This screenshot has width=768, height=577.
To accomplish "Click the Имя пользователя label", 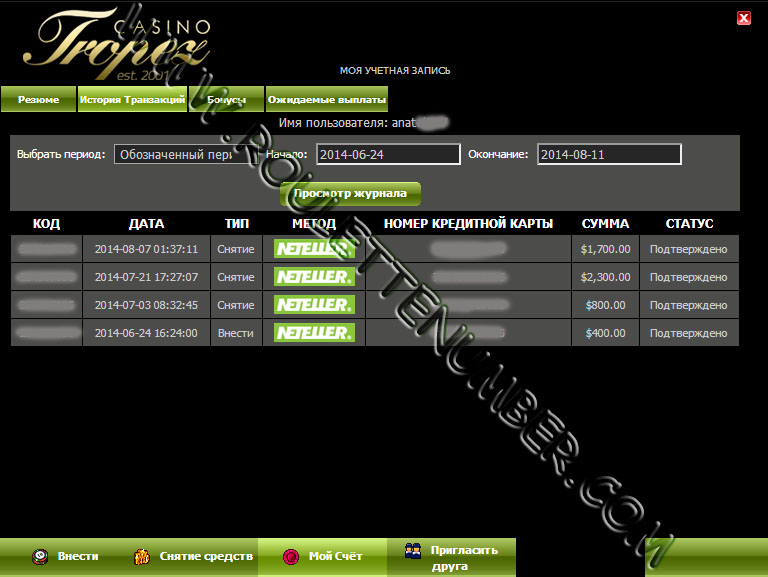I will (x=334, y=122).
